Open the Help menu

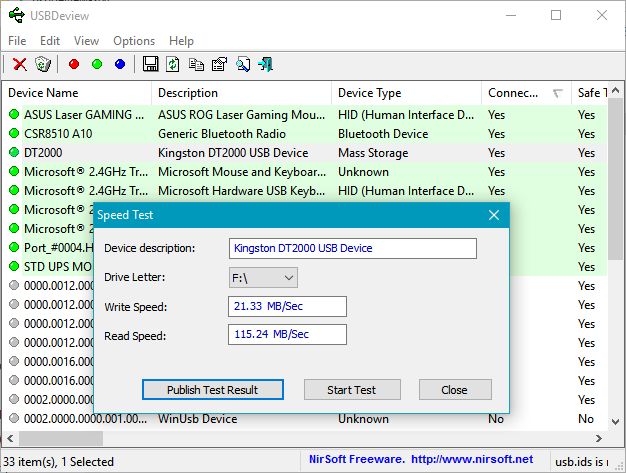point(181,41)
